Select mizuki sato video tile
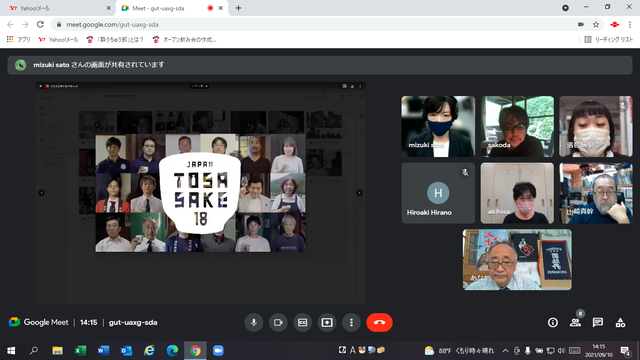The image size is (640, 360). 438,127
